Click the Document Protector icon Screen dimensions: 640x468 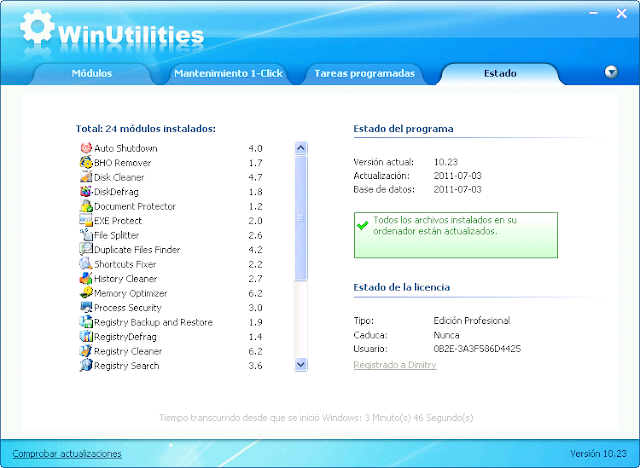tap(86, 206)
